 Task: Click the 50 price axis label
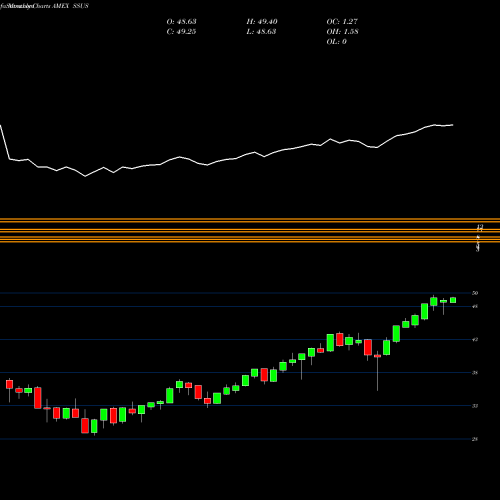[x=475, y=293]
